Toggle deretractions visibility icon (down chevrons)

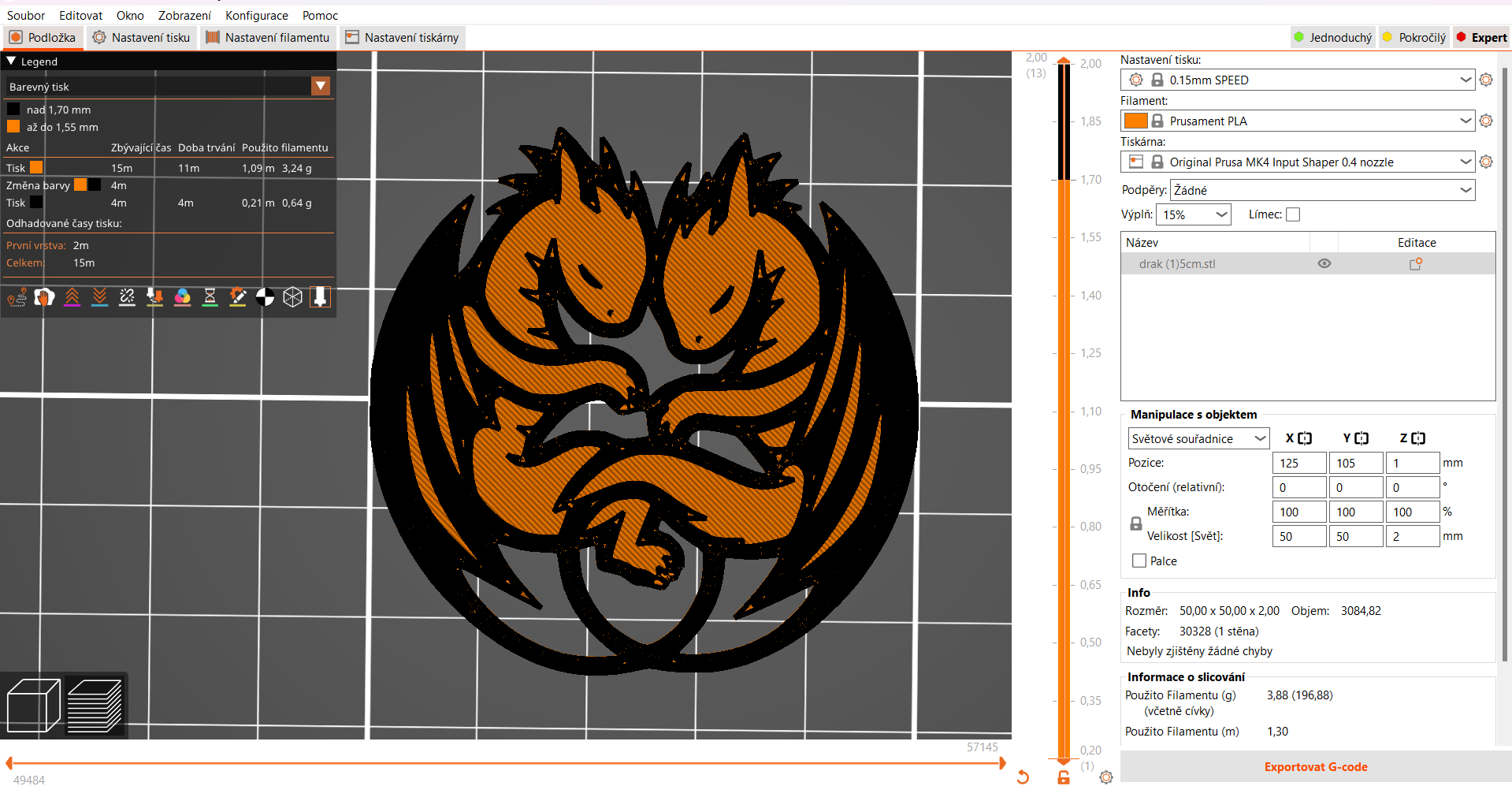[99, 297]
